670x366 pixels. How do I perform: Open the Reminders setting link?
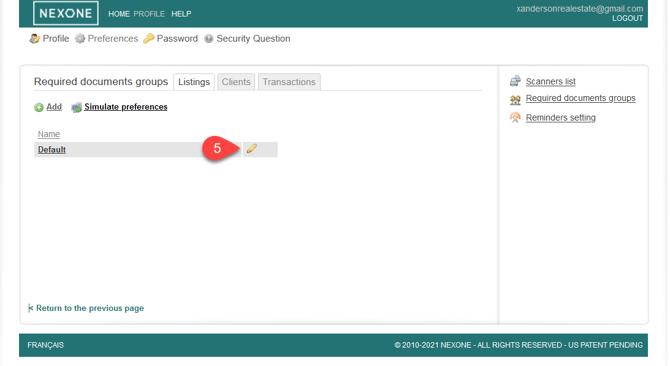(561, 117)
